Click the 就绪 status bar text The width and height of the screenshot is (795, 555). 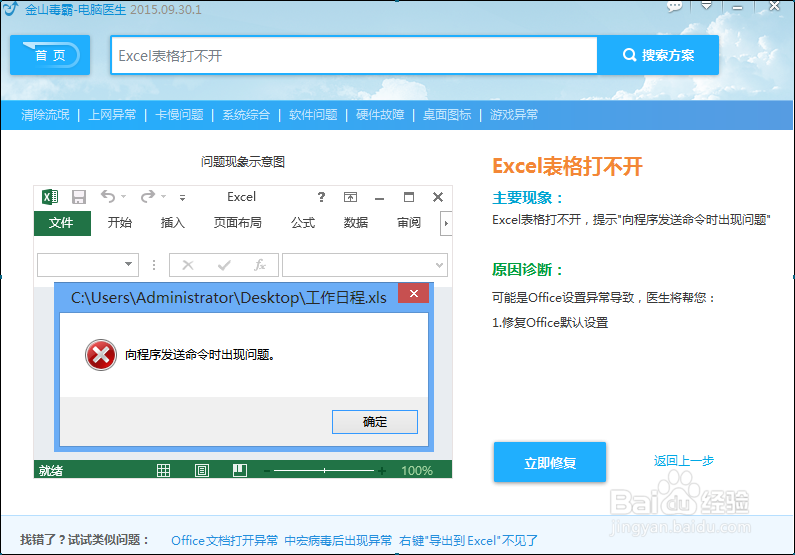pyautogui.click(x=51, y=471)
